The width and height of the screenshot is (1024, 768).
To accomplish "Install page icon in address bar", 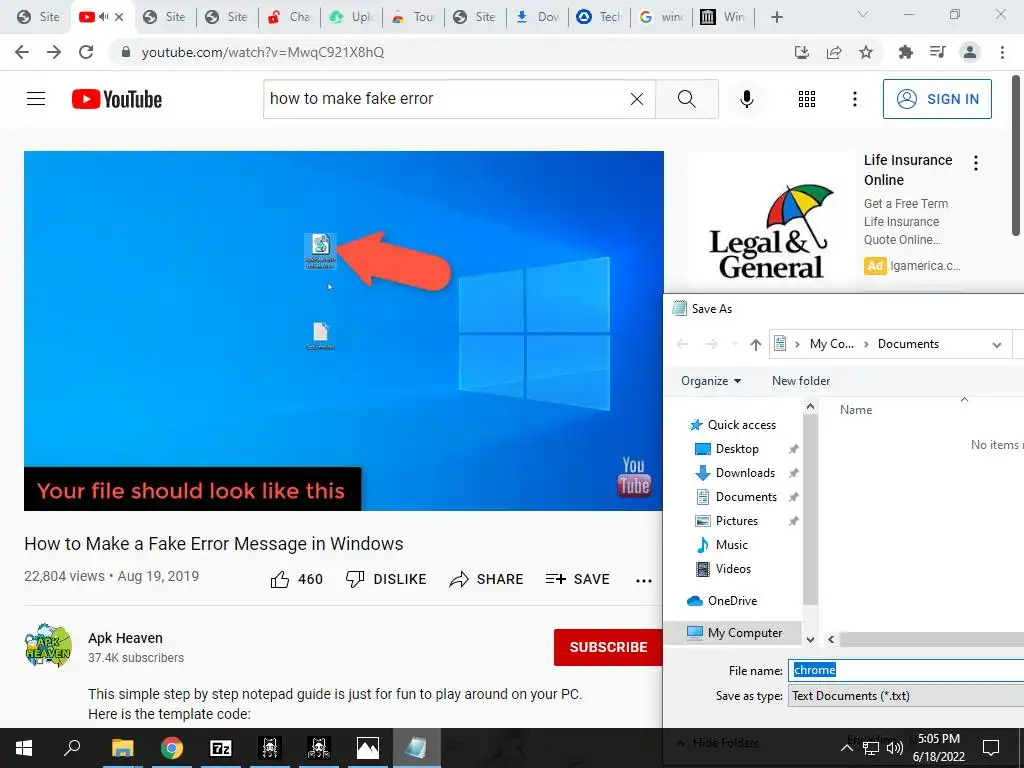I will click(802, 52).
